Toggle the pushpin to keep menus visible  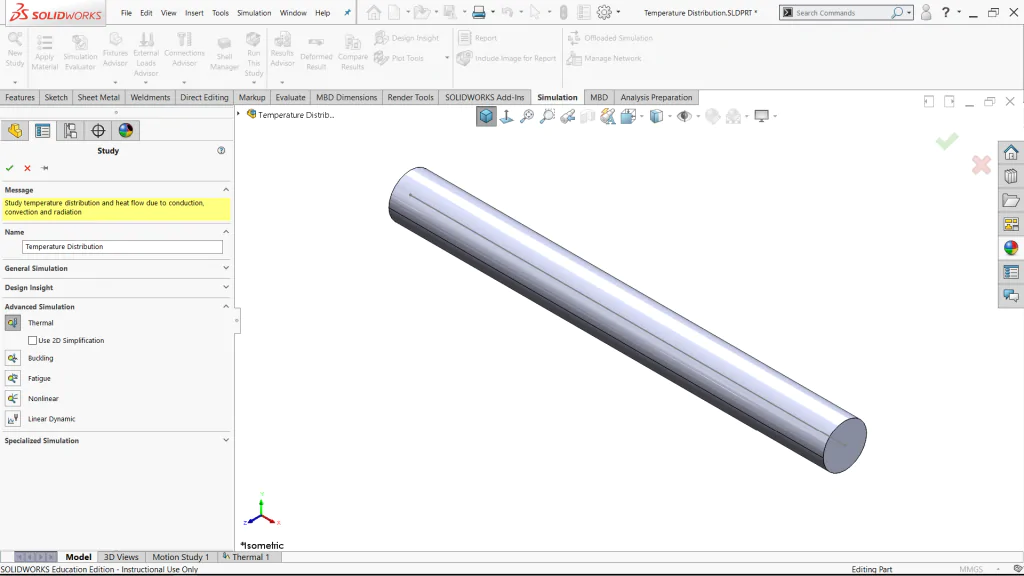347,12
